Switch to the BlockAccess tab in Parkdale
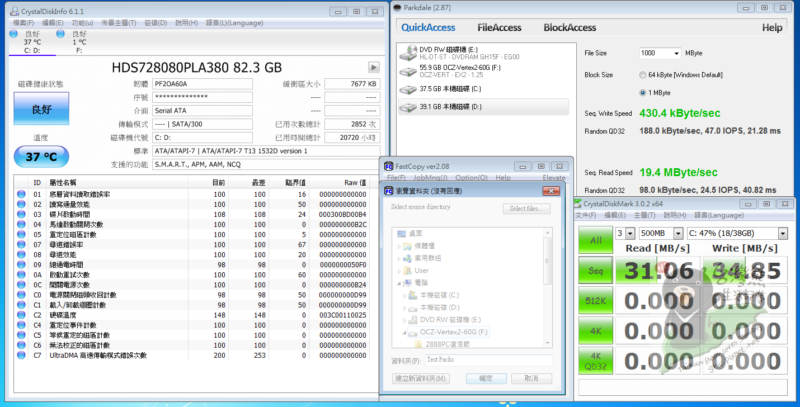 (569, 28)
